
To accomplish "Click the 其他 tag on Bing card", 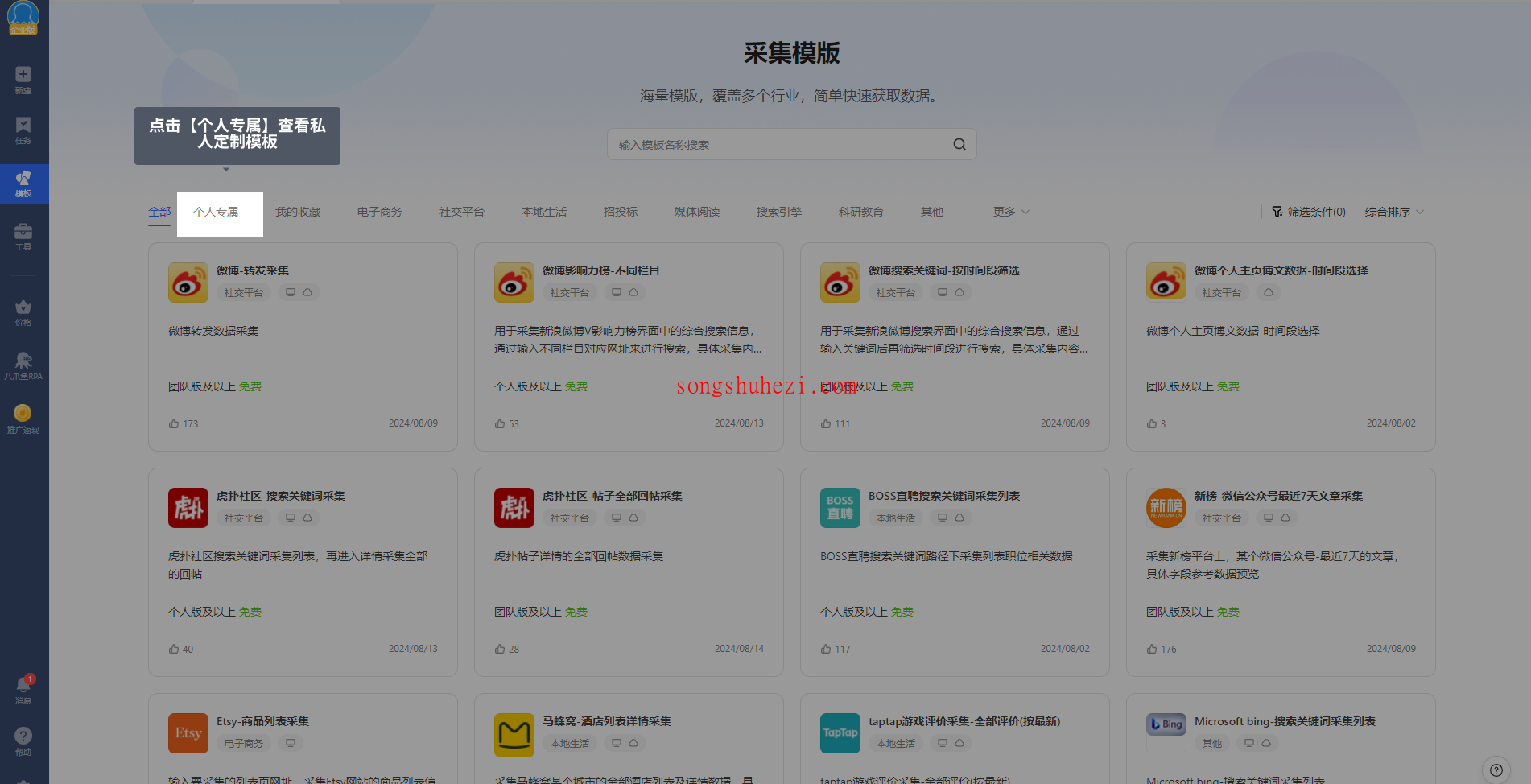I will click(1212, 744).
